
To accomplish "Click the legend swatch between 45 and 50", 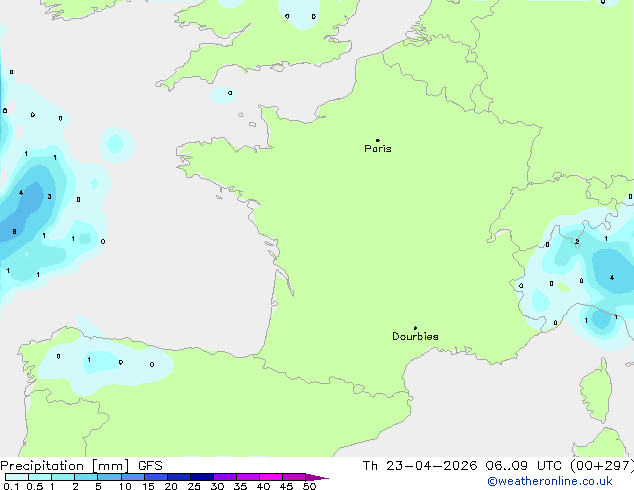I will click(294, 477).
